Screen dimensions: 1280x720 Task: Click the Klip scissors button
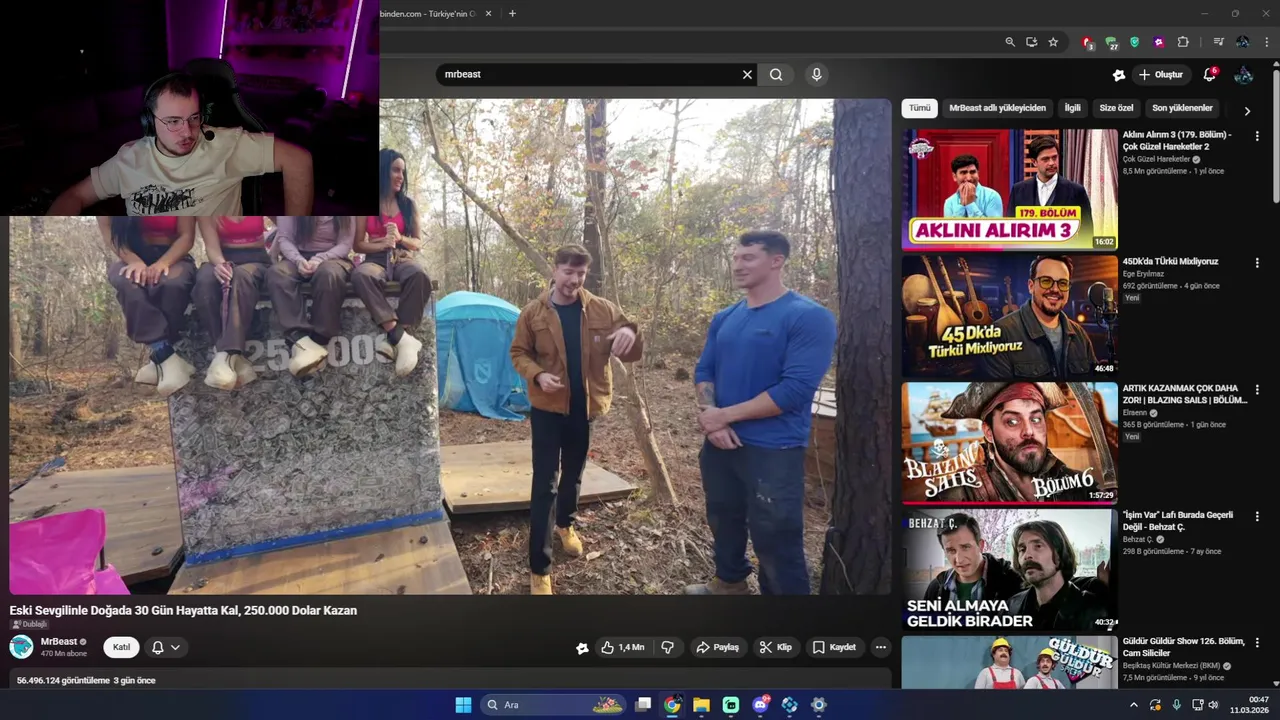[x=775, y=647]
